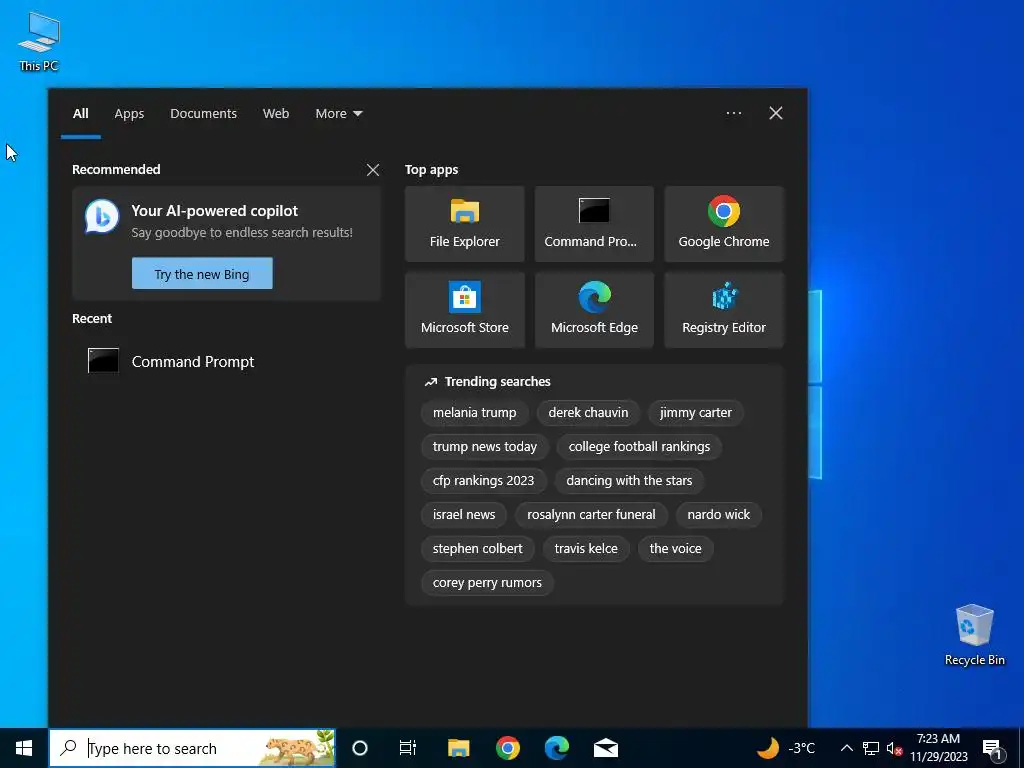Open network status tray icon
The height and width of the screenshot is (768, 1024).
click(x=871, y=748)
